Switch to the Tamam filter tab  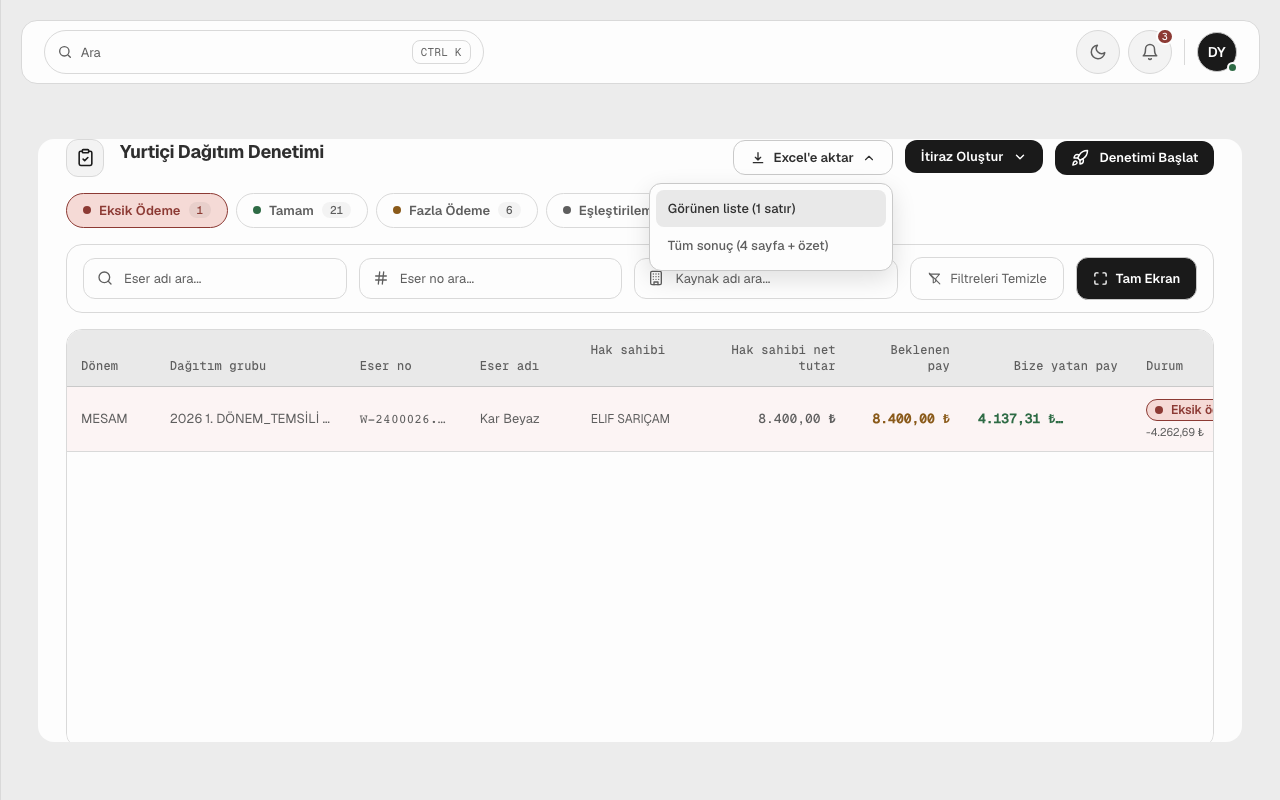click(302, 210)
